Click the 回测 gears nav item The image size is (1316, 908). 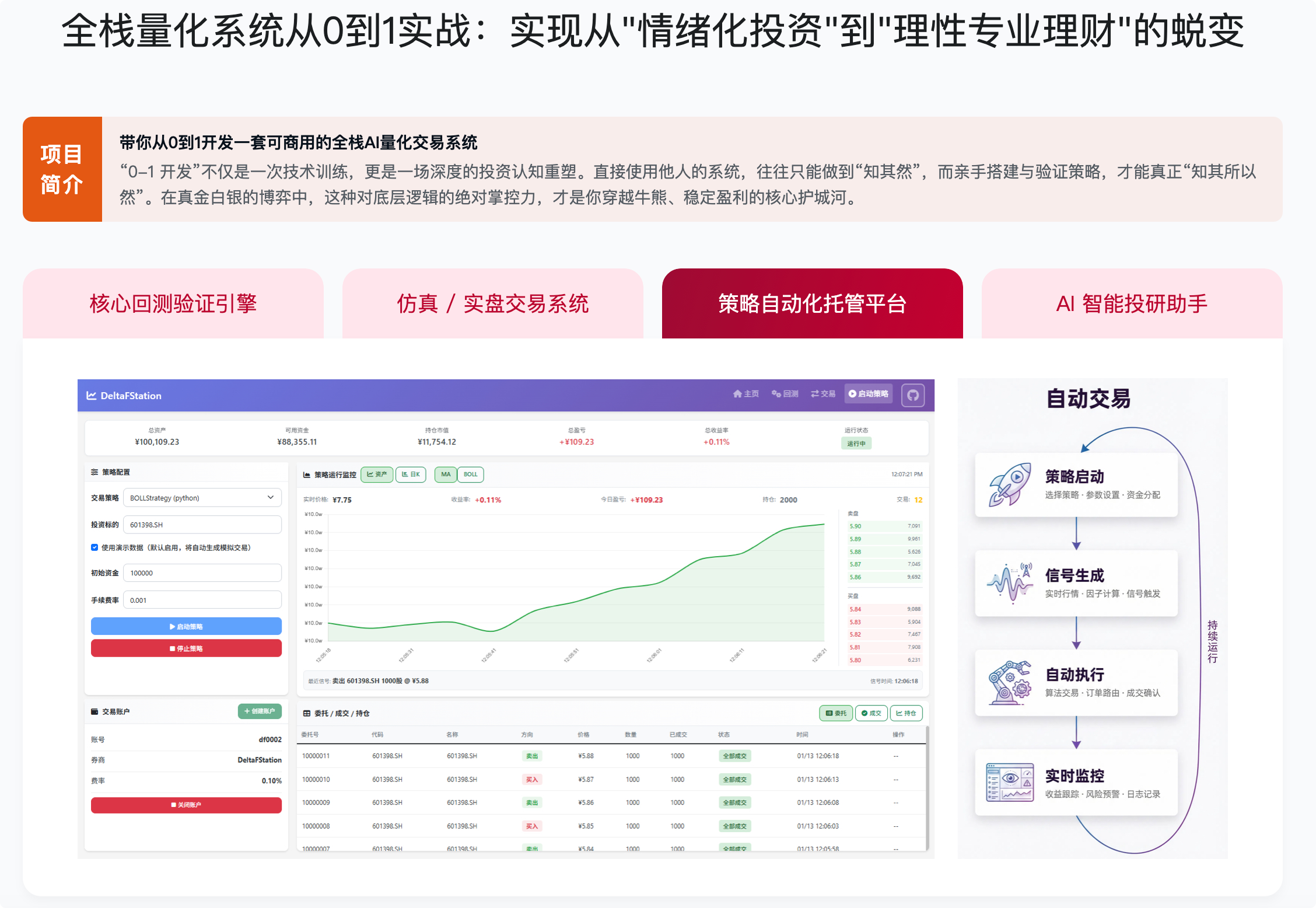(785, 394)
